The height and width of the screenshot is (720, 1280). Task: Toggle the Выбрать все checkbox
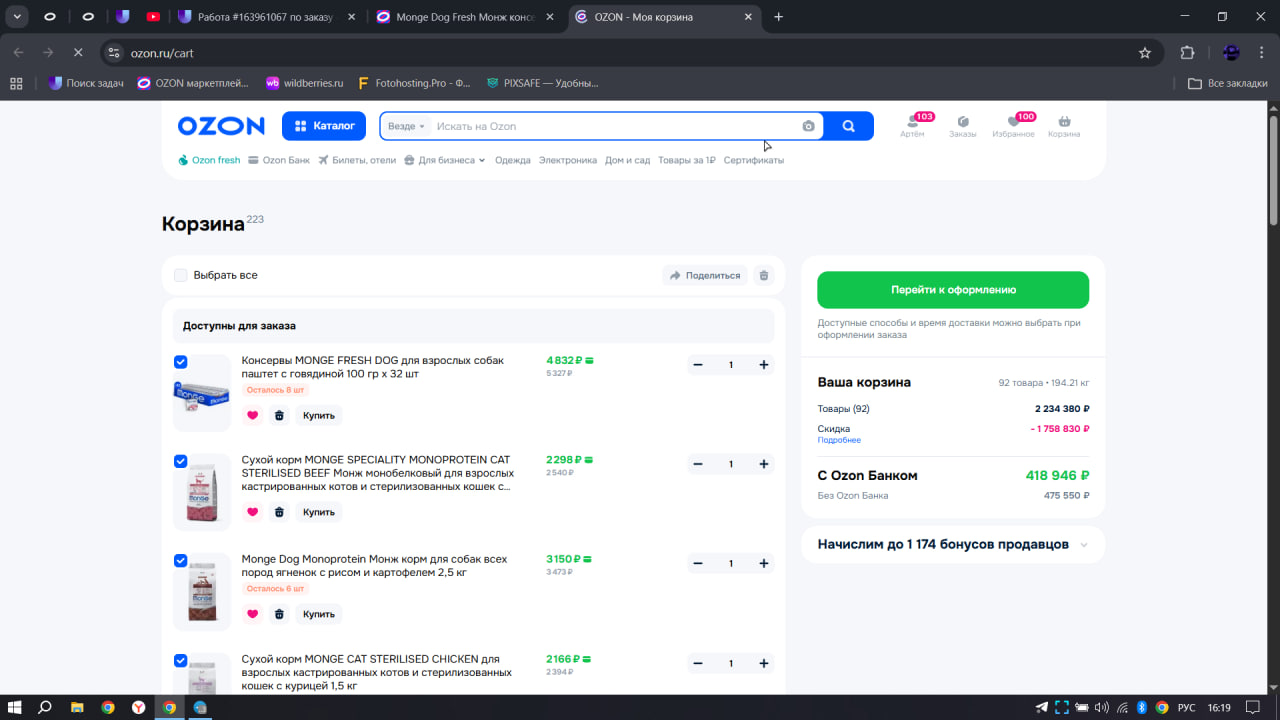point(181,275)
